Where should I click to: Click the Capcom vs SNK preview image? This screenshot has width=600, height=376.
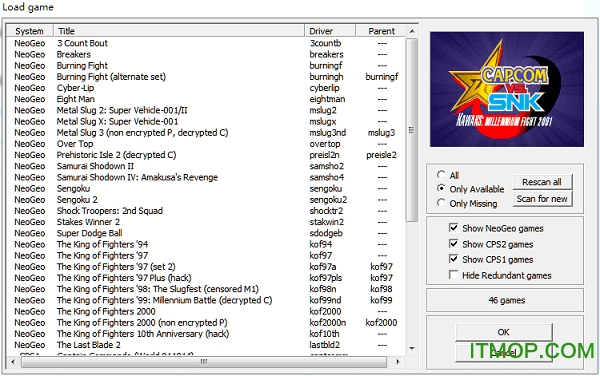[507, 89]
